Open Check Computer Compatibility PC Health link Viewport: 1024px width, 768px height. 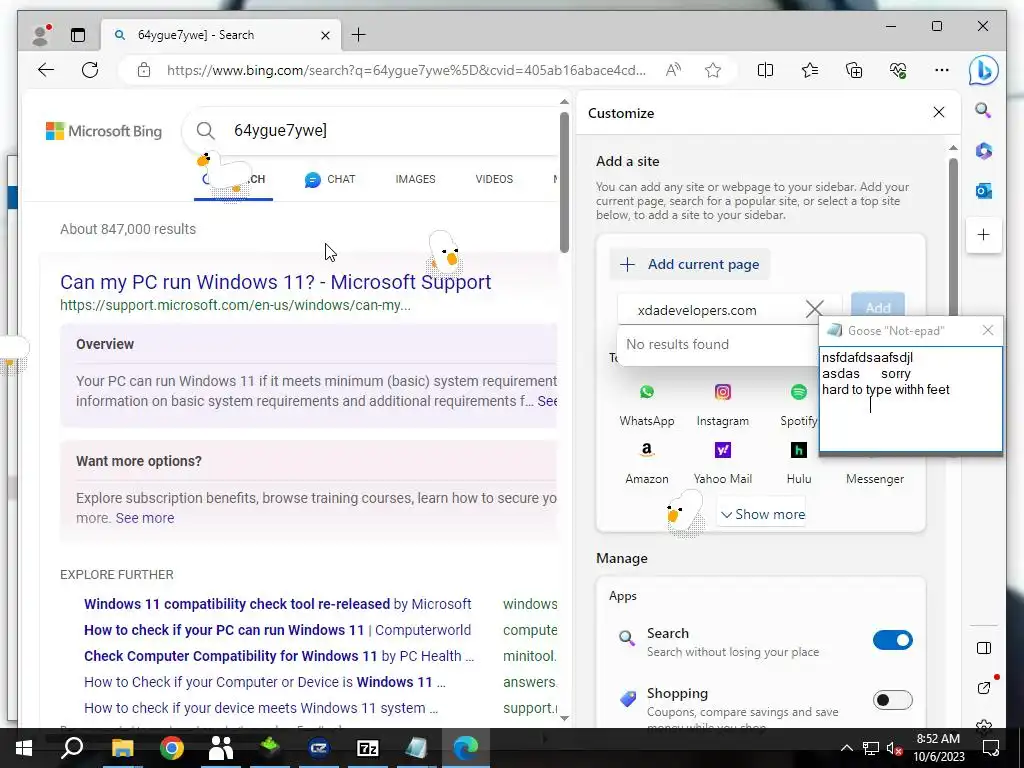point(279,656)
